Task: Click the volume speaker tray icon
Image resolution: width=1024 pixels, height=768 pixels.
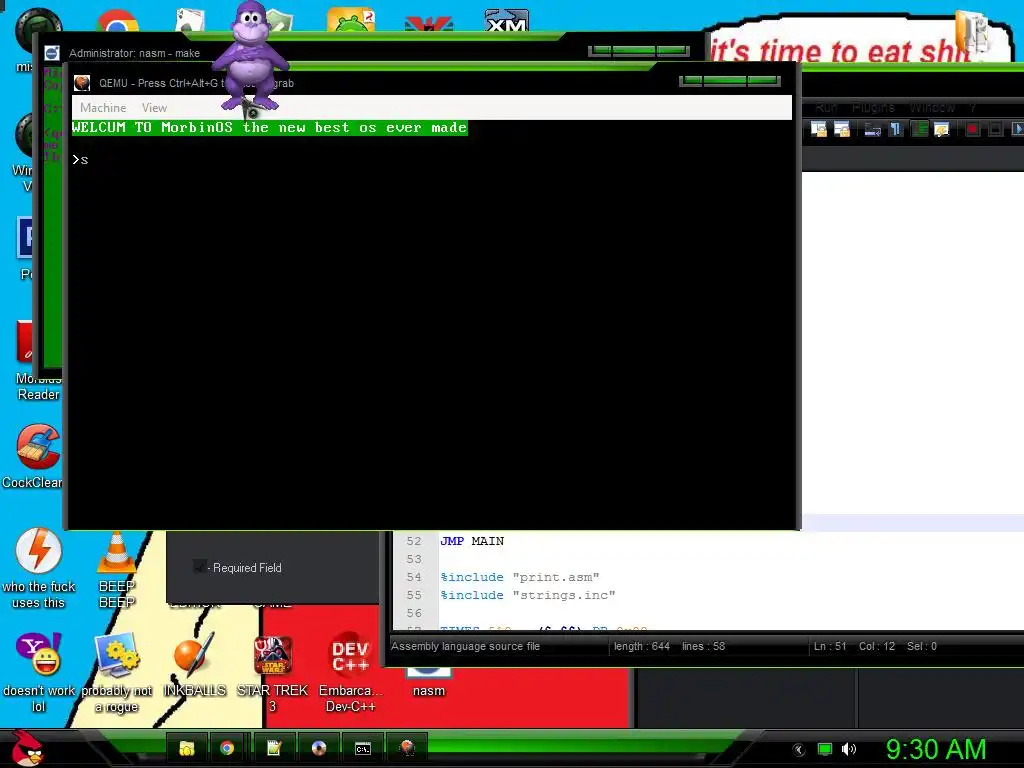Action: (x=848, y=749)
